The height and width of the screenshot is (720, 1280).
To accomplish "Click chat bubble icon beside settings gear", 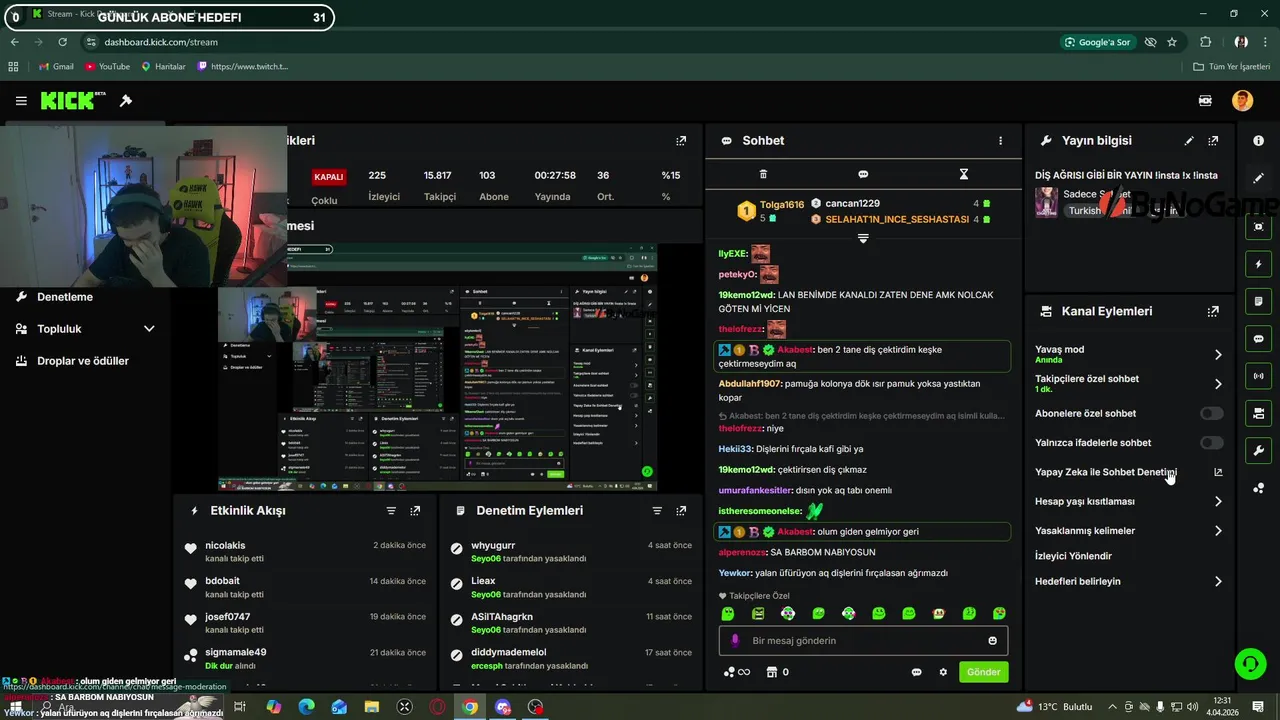I will 916,672.
